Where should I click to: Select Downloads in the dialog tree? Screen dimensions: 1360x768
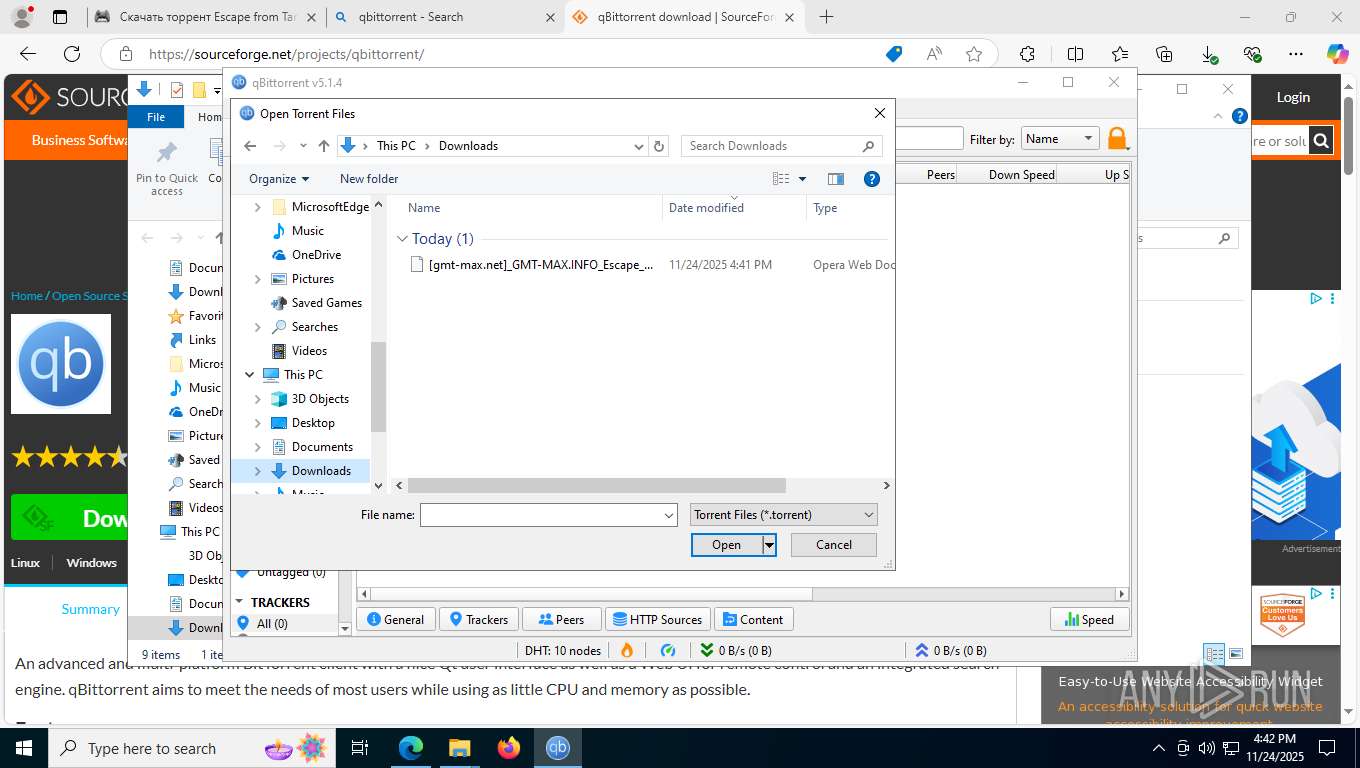[321, 471]
